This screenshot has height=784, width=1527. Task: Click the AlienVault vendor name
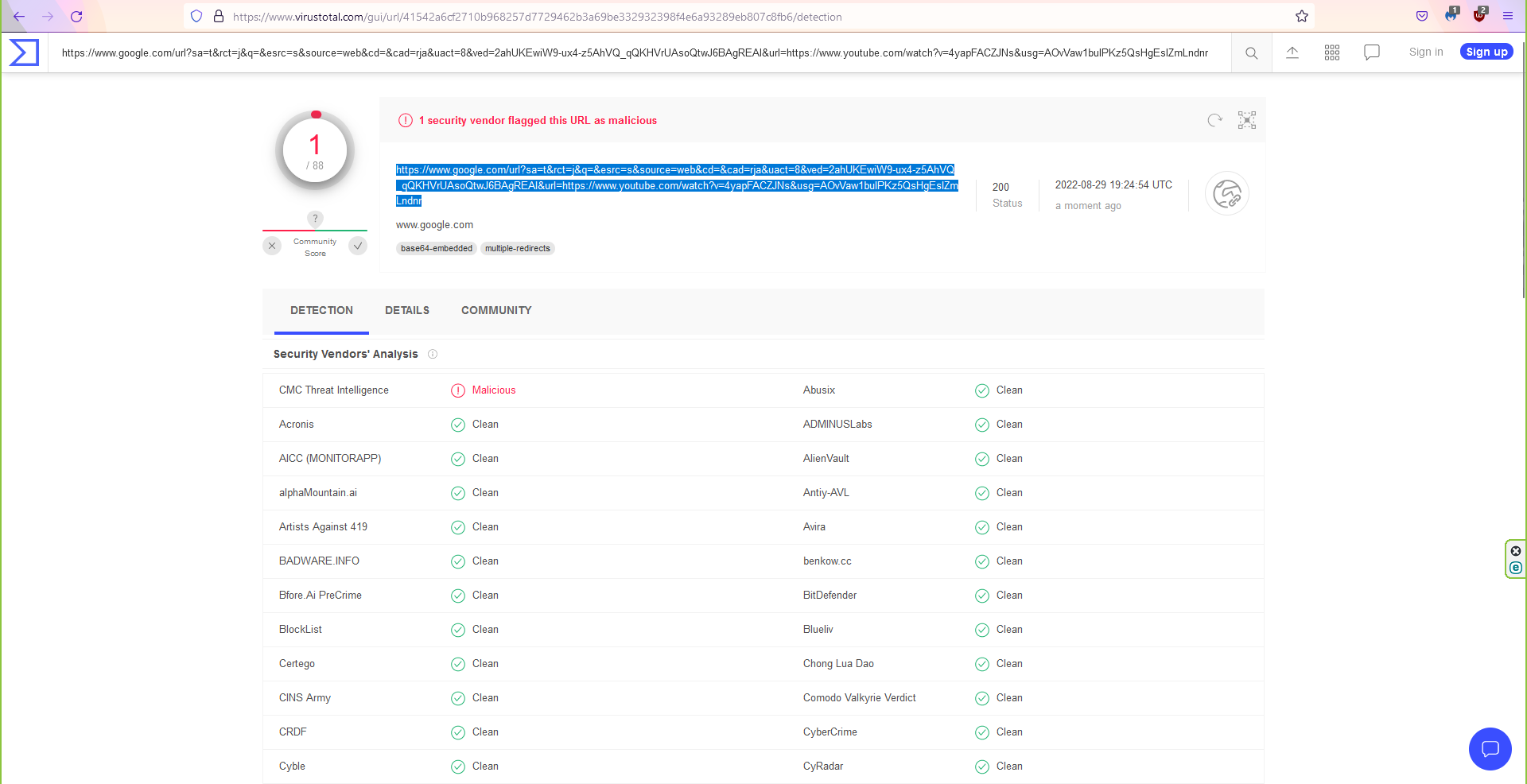pyautogui.click(x=826, y=459)
